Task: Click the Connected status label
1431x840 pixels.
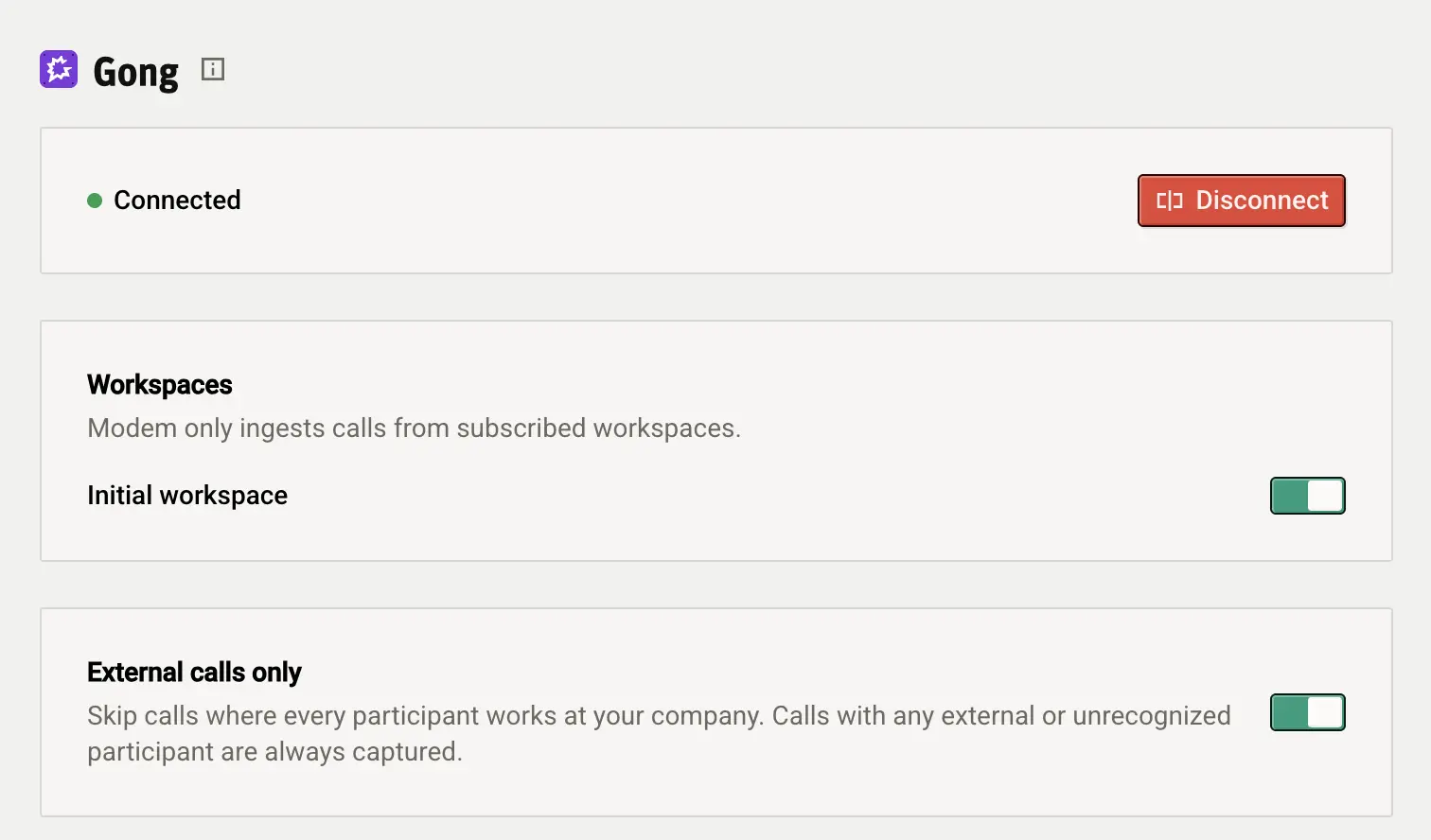Action: tap(177, 201)
